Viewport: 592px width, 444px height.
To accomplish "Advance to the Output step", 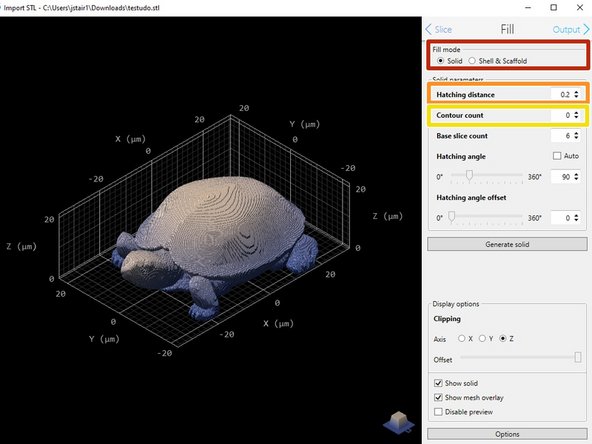I will pyautogui.click(x=570, y=29).
